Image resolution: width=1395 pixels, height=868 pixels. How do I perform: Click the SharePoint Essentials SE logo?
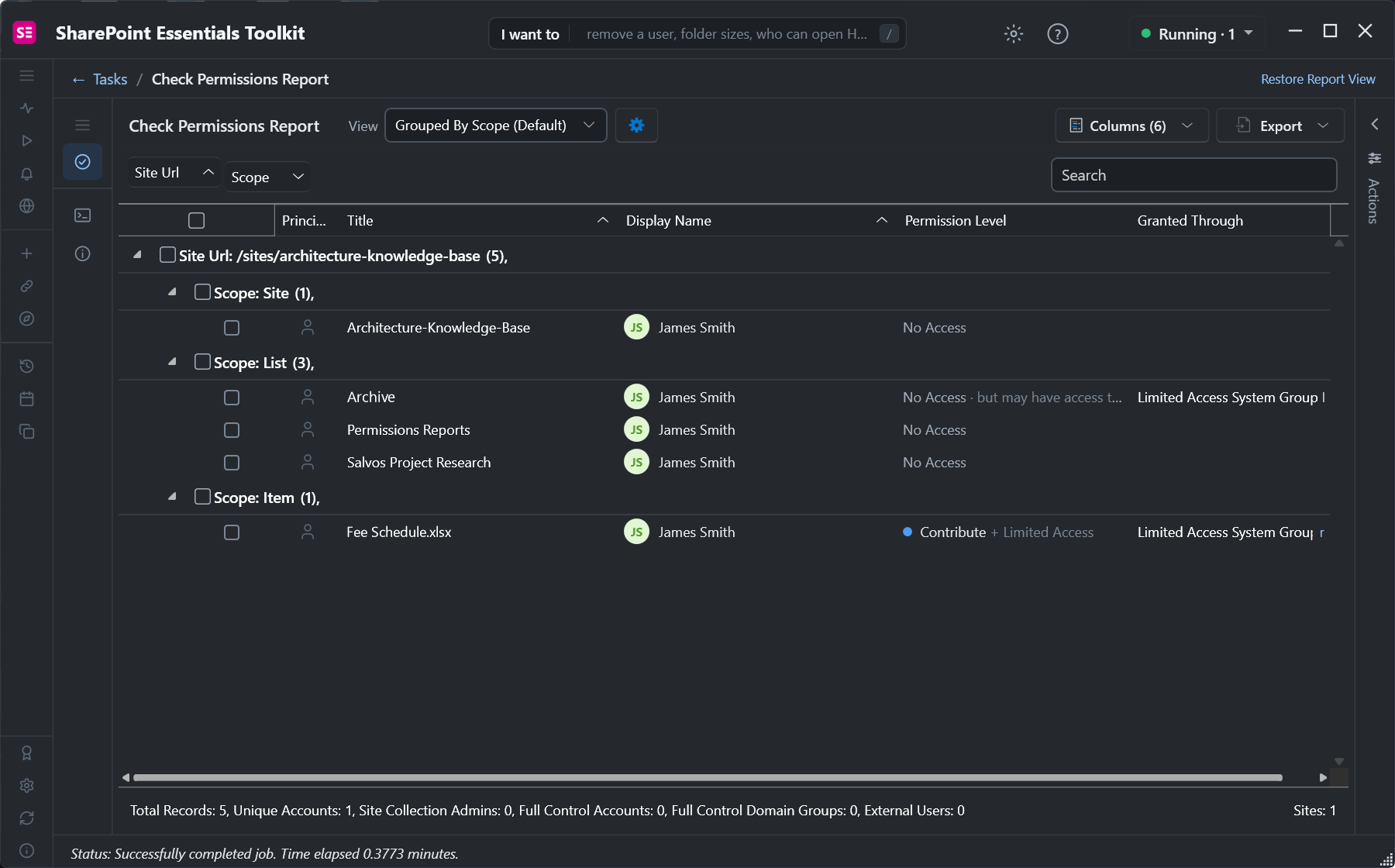25,33
